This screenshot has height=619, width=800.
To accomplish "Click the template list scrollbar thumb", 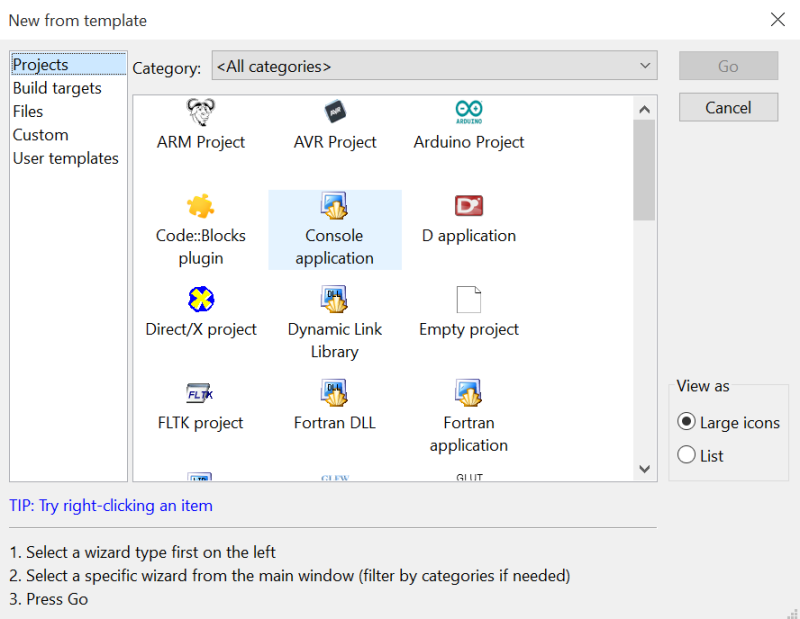I will click(644, 170).
